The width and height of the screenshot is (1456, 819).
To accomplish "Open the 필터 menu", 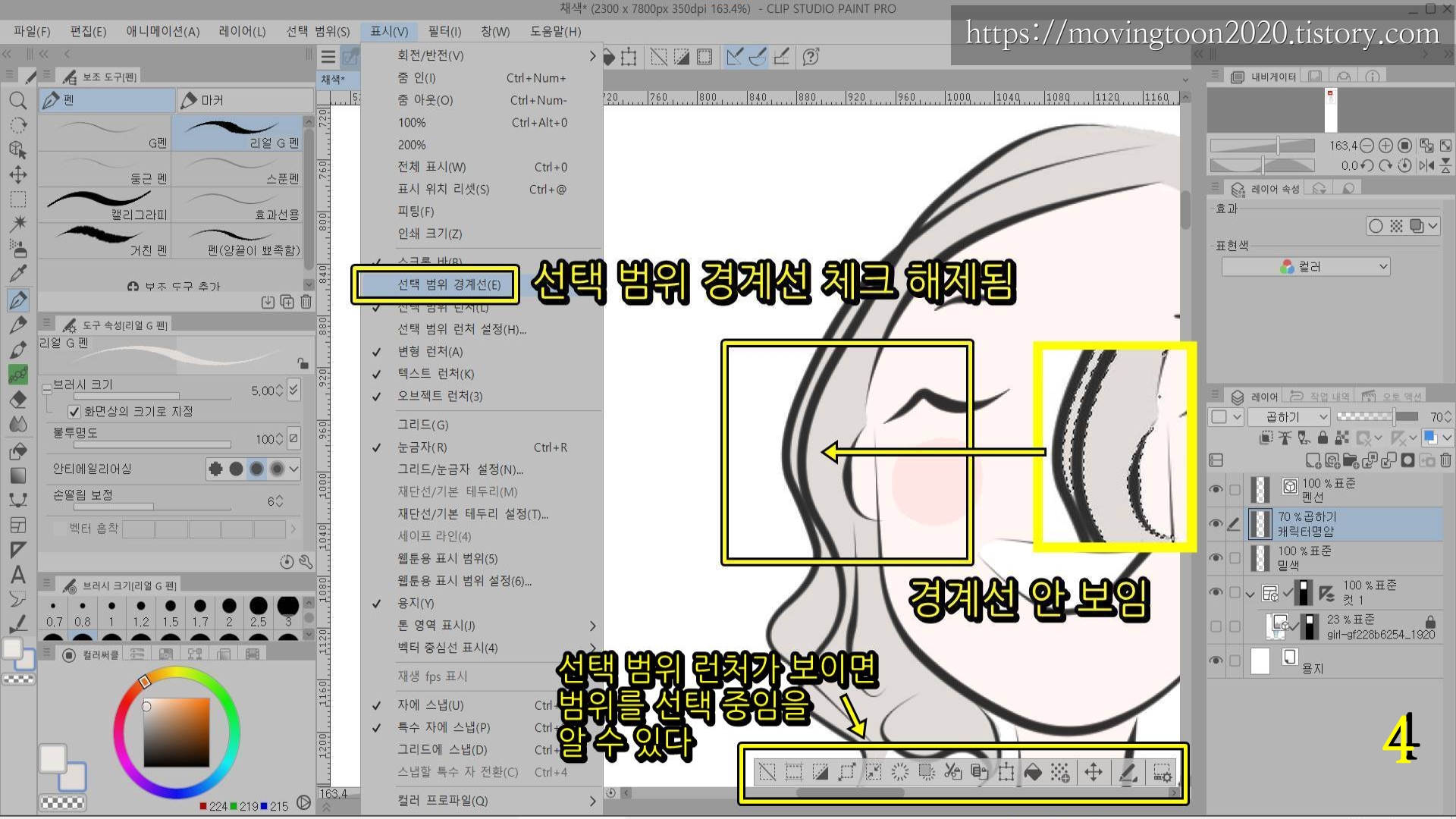I will (x=444, y=31).
